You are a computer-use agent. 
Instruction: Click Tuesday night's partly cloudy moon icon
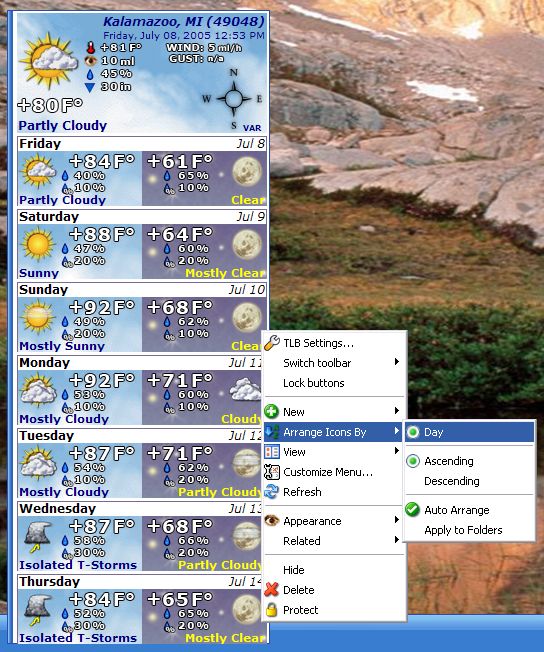pos(247,463)
